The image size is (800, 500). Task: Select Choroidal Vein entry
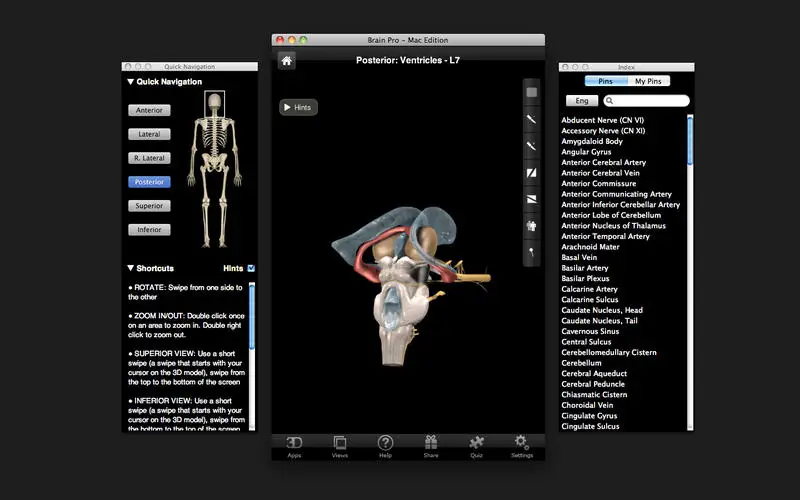587,405
